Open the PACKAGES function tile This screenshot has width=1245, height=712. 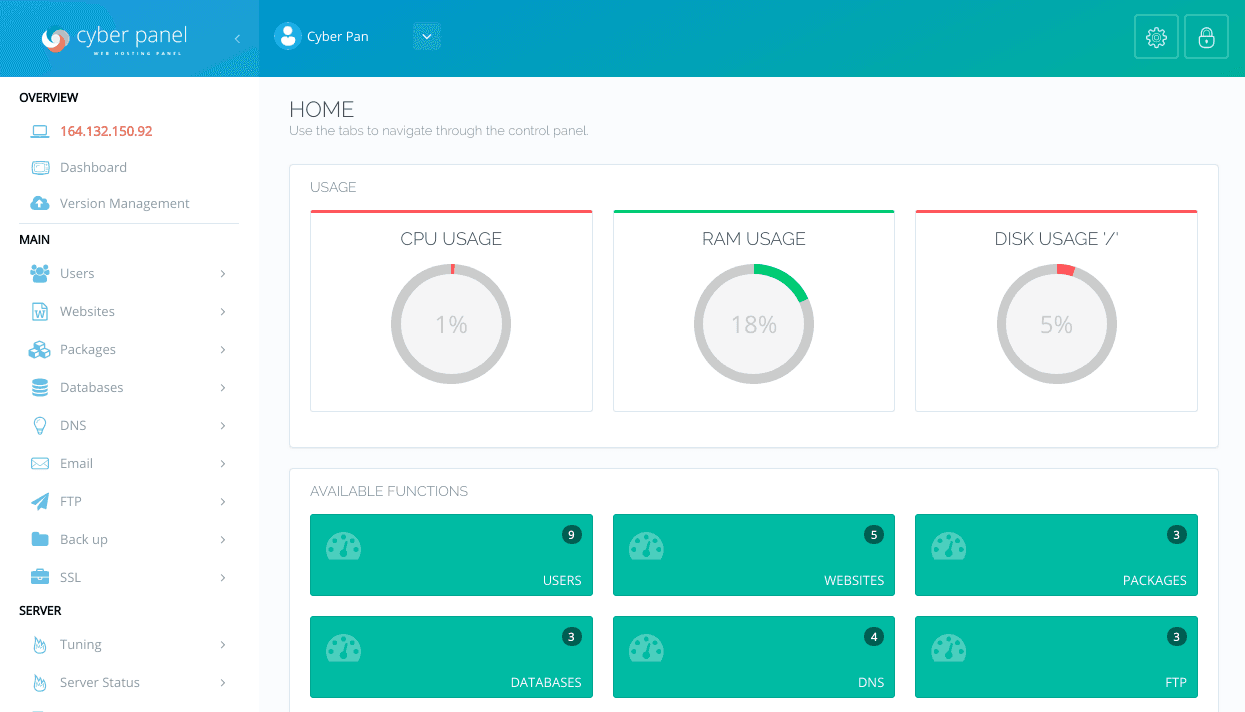1056,555
